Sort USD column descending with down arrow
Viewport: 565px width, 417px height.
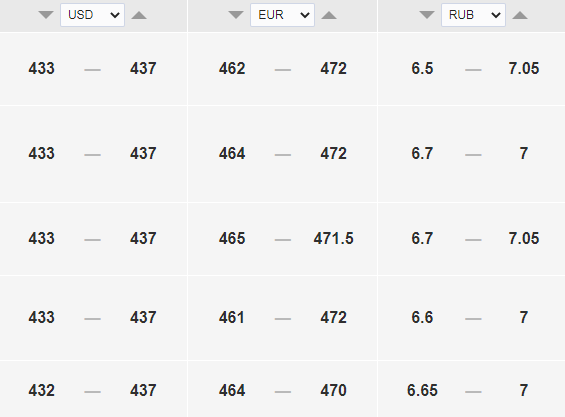(46, 15)
